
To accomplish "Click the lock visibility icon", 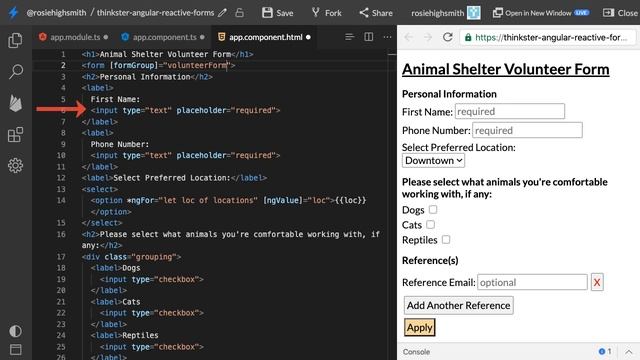I will 240,13.
